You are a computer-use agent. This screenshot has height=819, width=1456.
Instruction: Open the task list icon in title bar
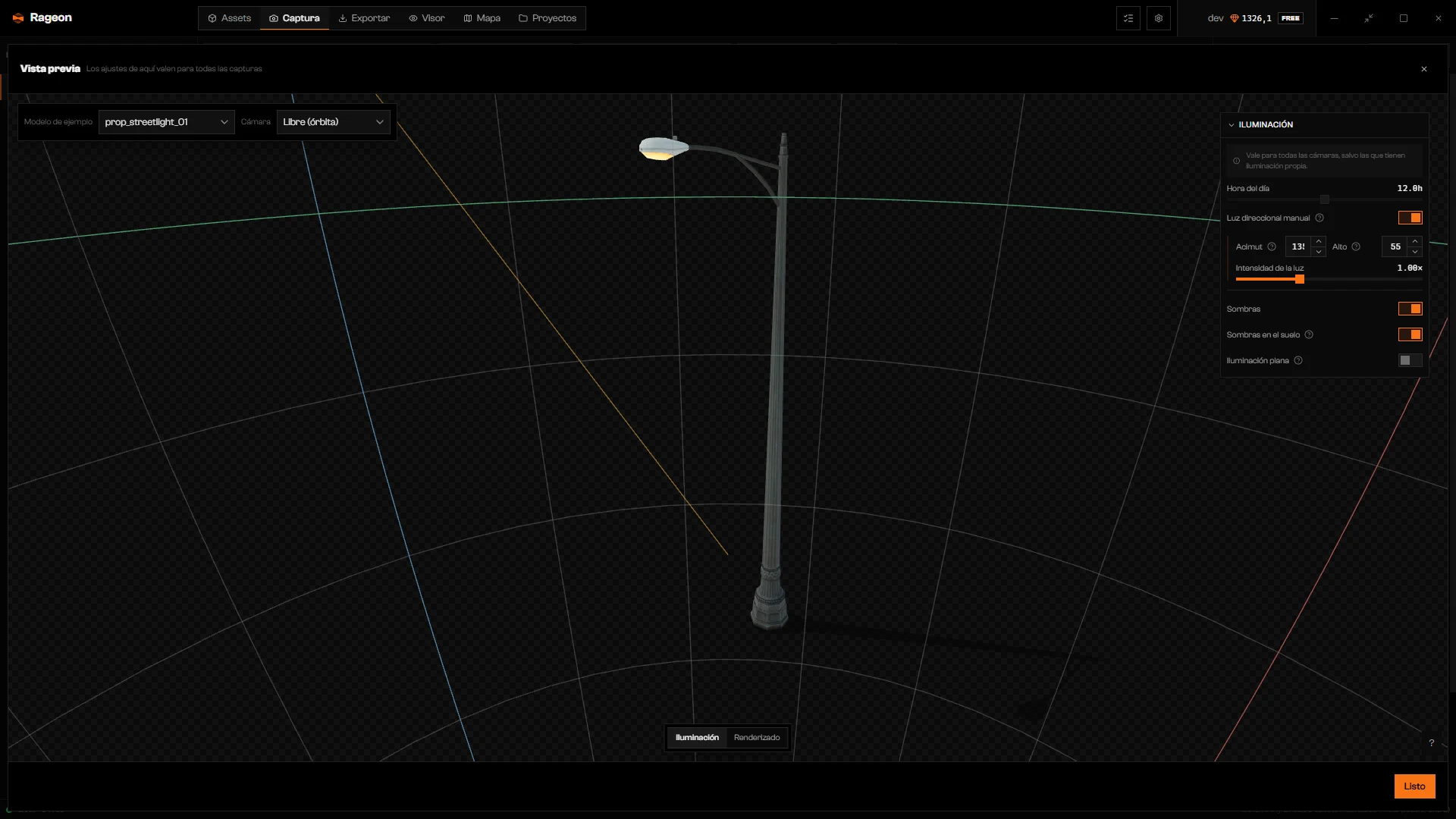click(x=1128, y=18)
